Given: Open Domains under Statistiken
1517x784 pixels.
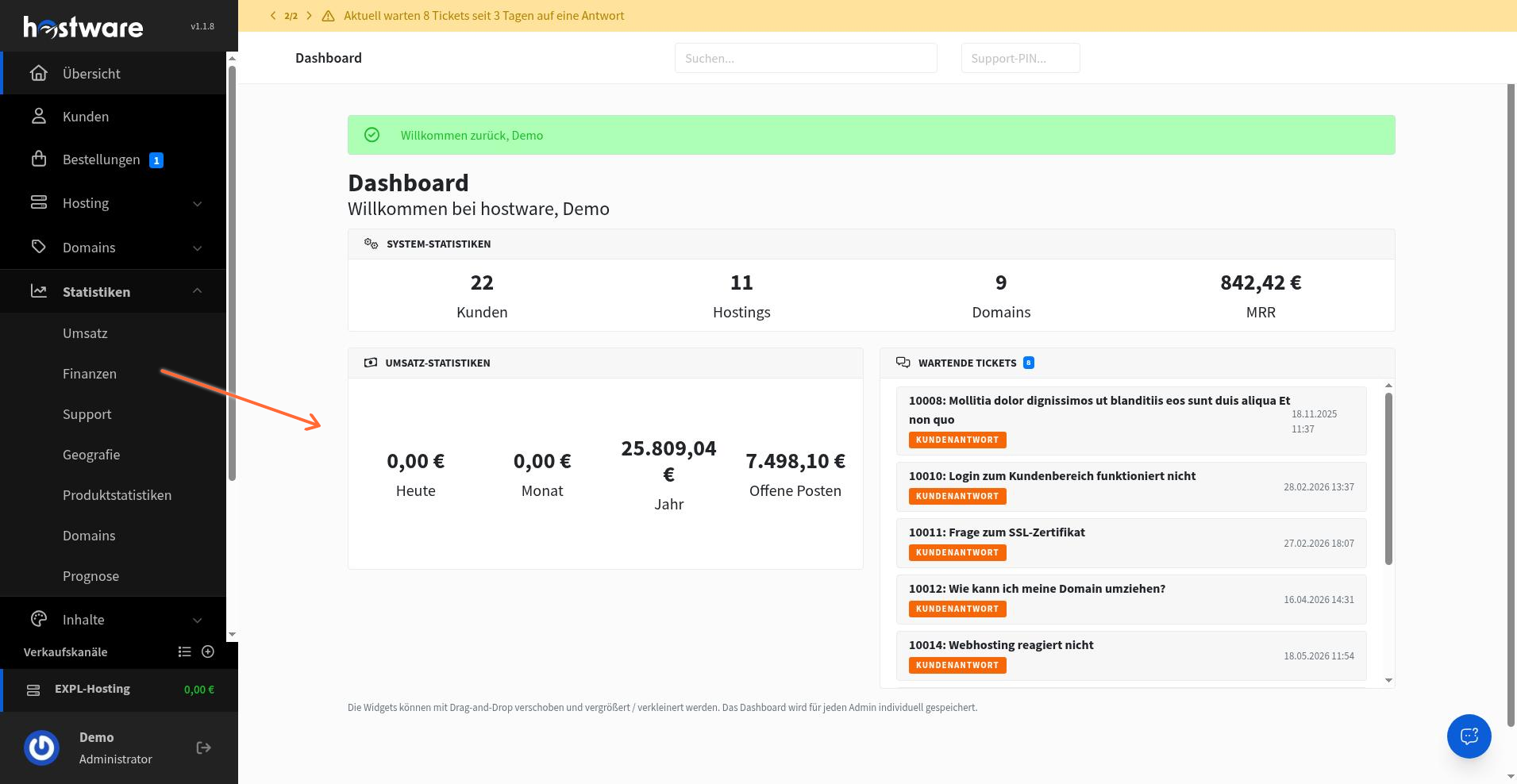Looking at the screenshot, I should (x=89, y=536).
